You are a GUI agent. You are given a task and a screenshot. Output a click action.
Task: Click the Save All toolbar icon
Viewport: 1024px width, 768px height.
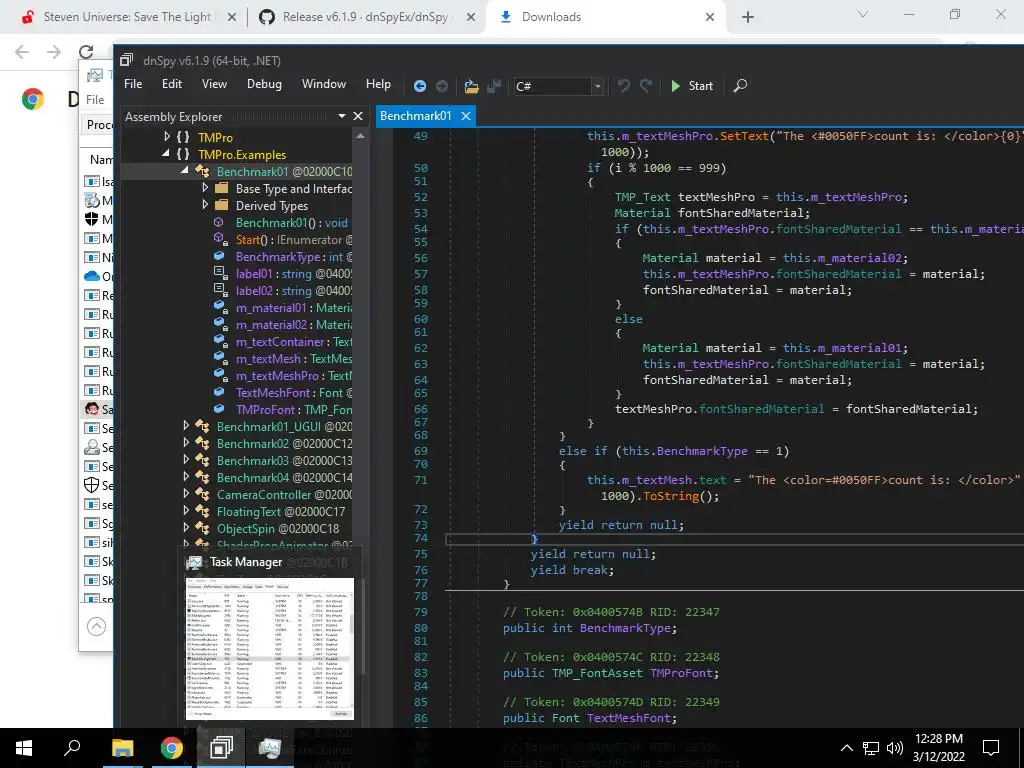click(x=494, y=86)
